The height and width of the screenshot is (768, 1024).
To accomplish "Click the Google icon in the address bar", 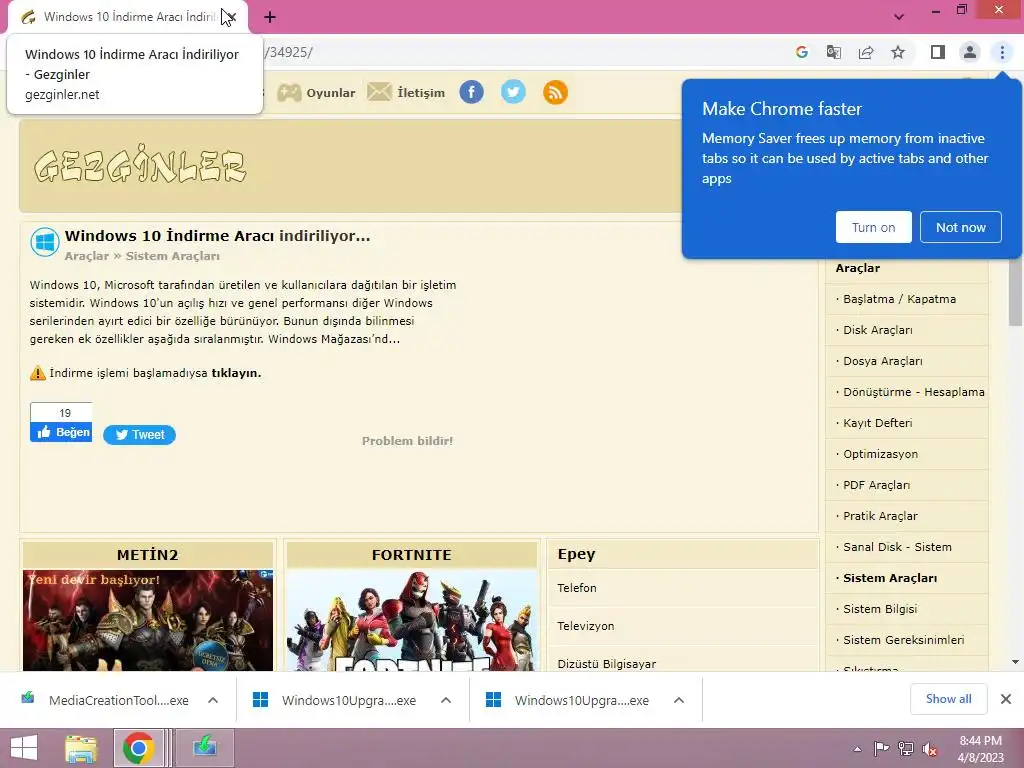I will coord(801,52).
